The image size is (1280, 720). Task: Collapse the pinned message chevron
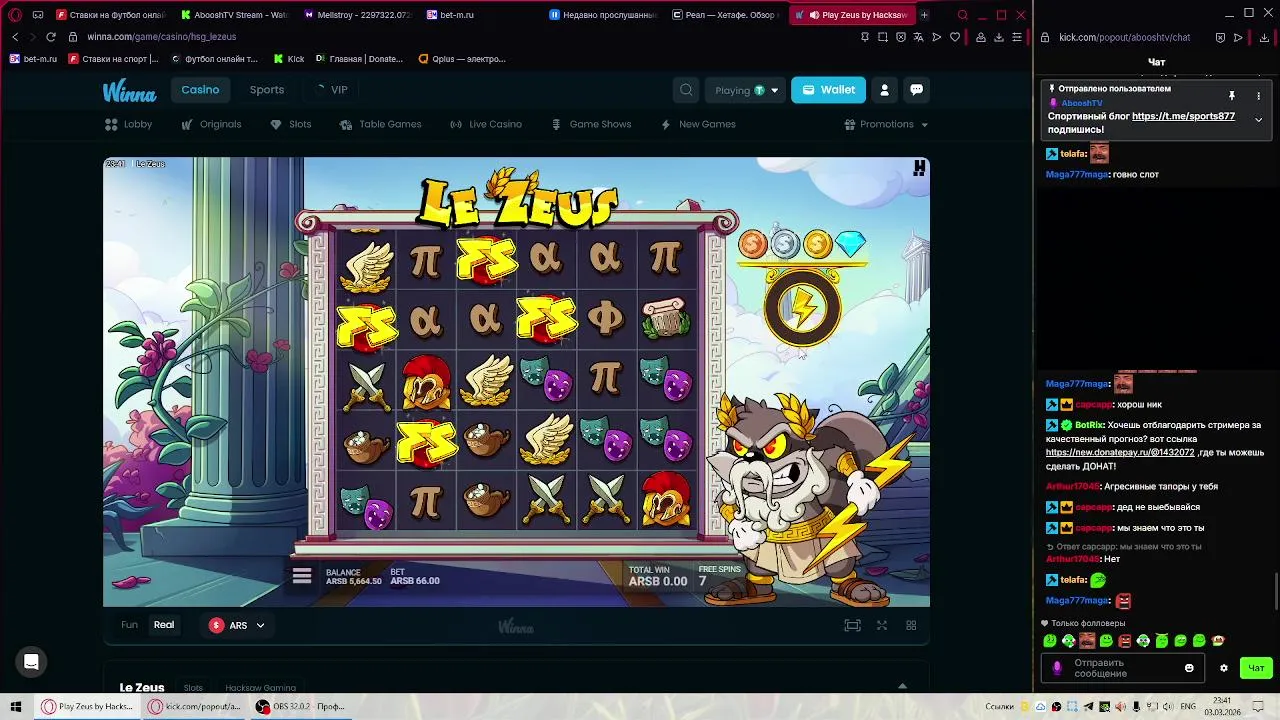tap(1258, 119)
